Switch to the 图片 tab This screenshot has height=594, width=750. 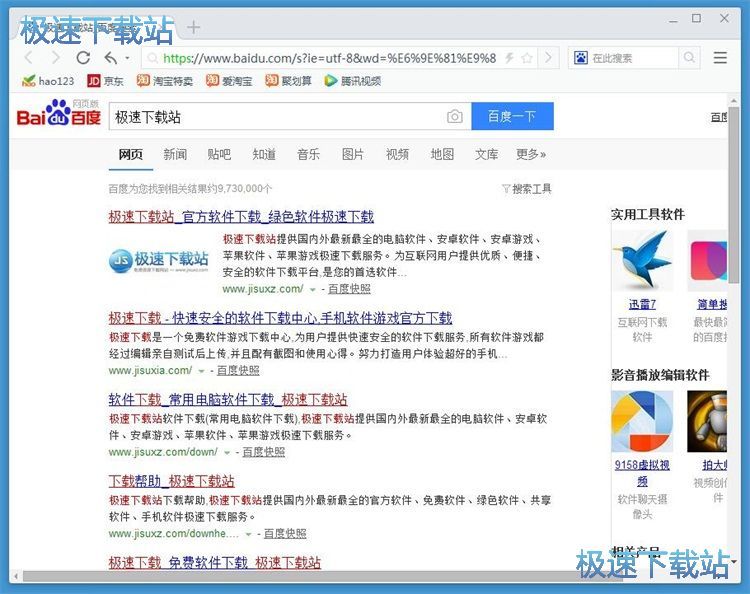tap(353, 154)
